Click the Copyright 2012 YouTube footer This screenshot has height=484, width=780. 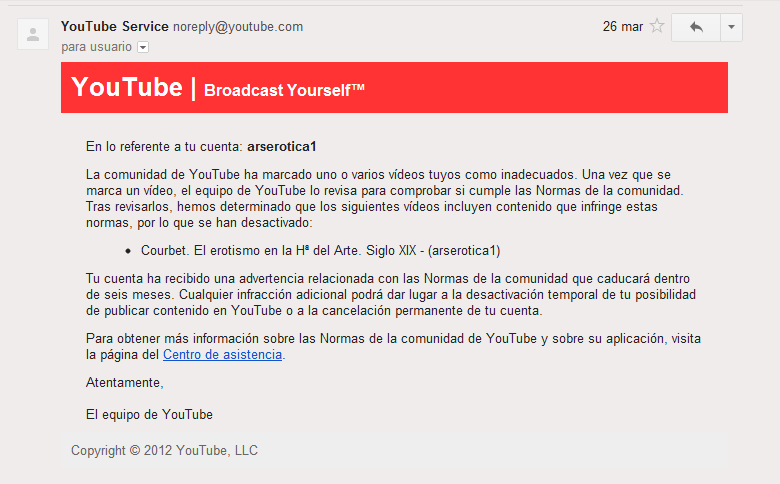(x=164, y=451)
